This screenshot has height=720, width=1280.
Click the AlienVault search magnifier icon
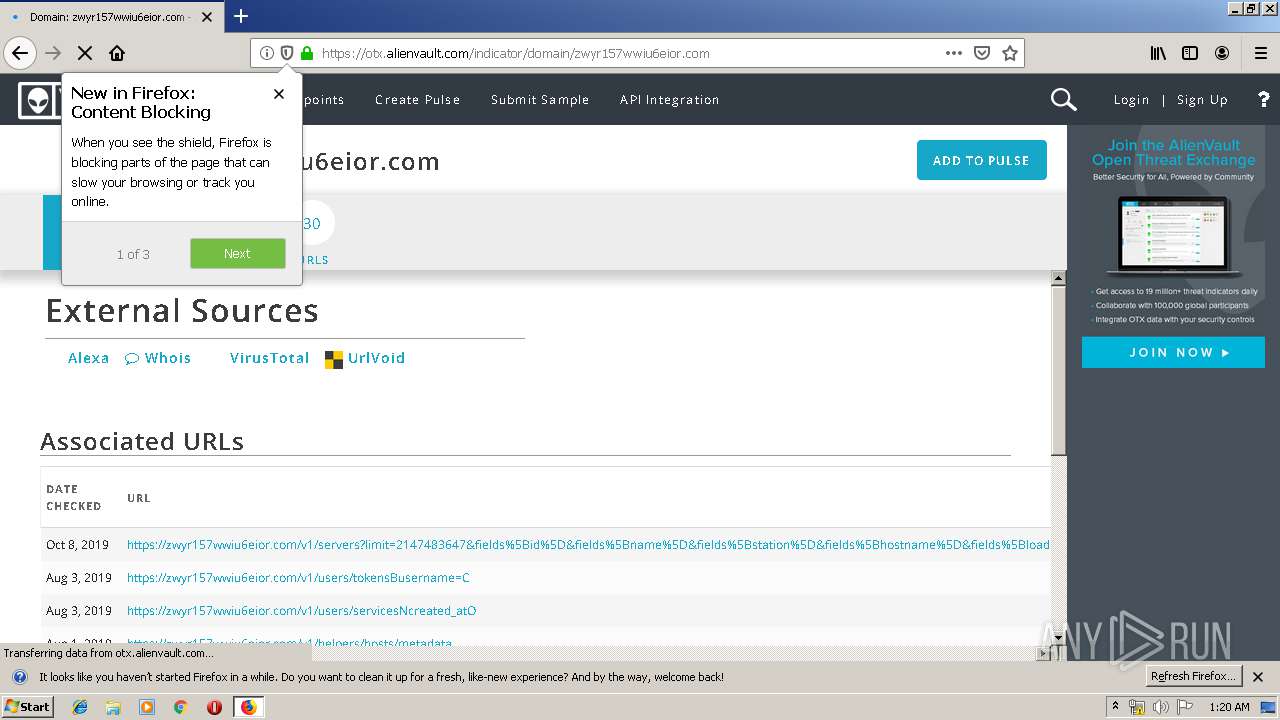[1063, 99]
